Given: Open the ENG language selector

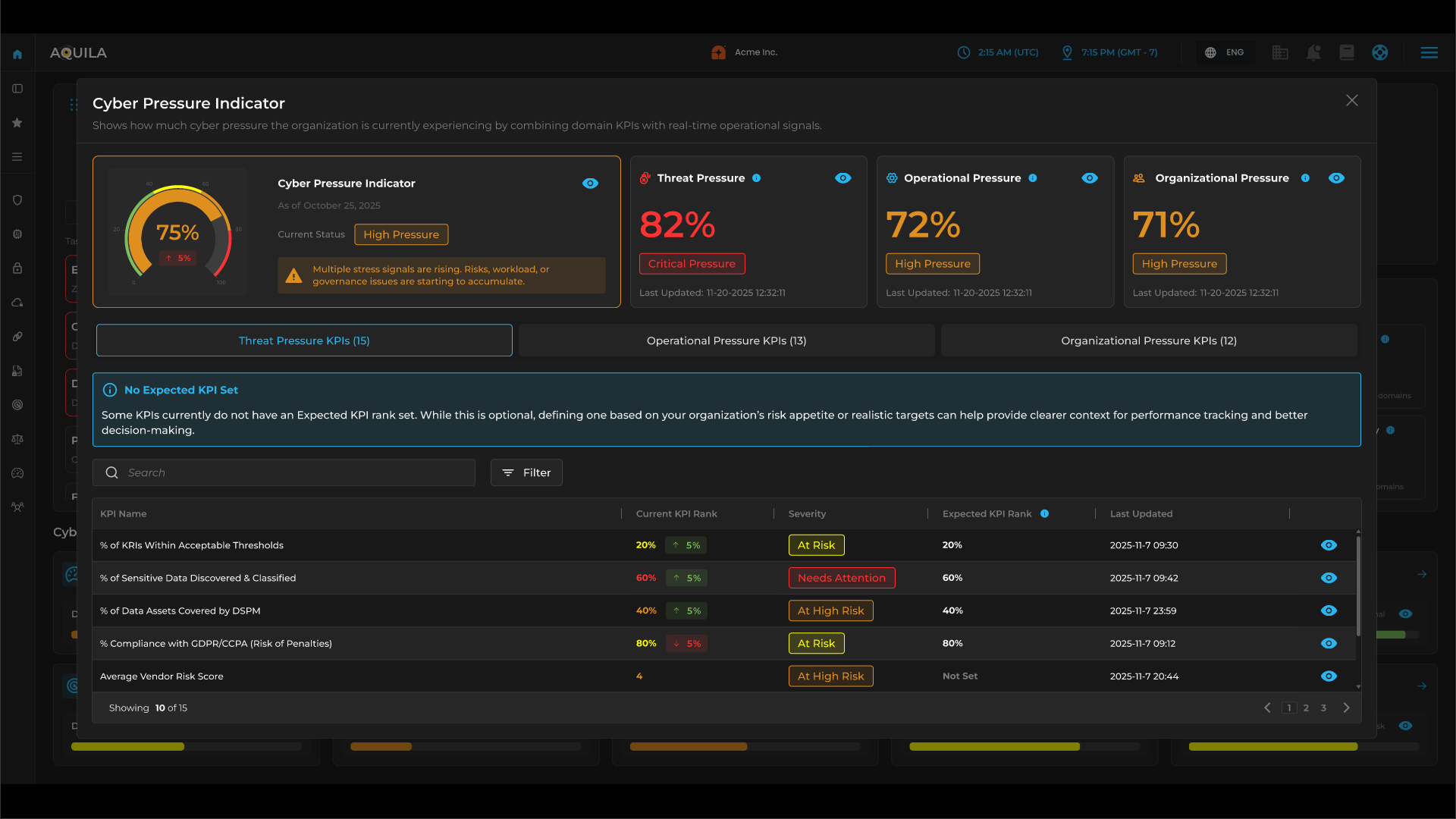Looking at the screenshot, I should 1225,52.
